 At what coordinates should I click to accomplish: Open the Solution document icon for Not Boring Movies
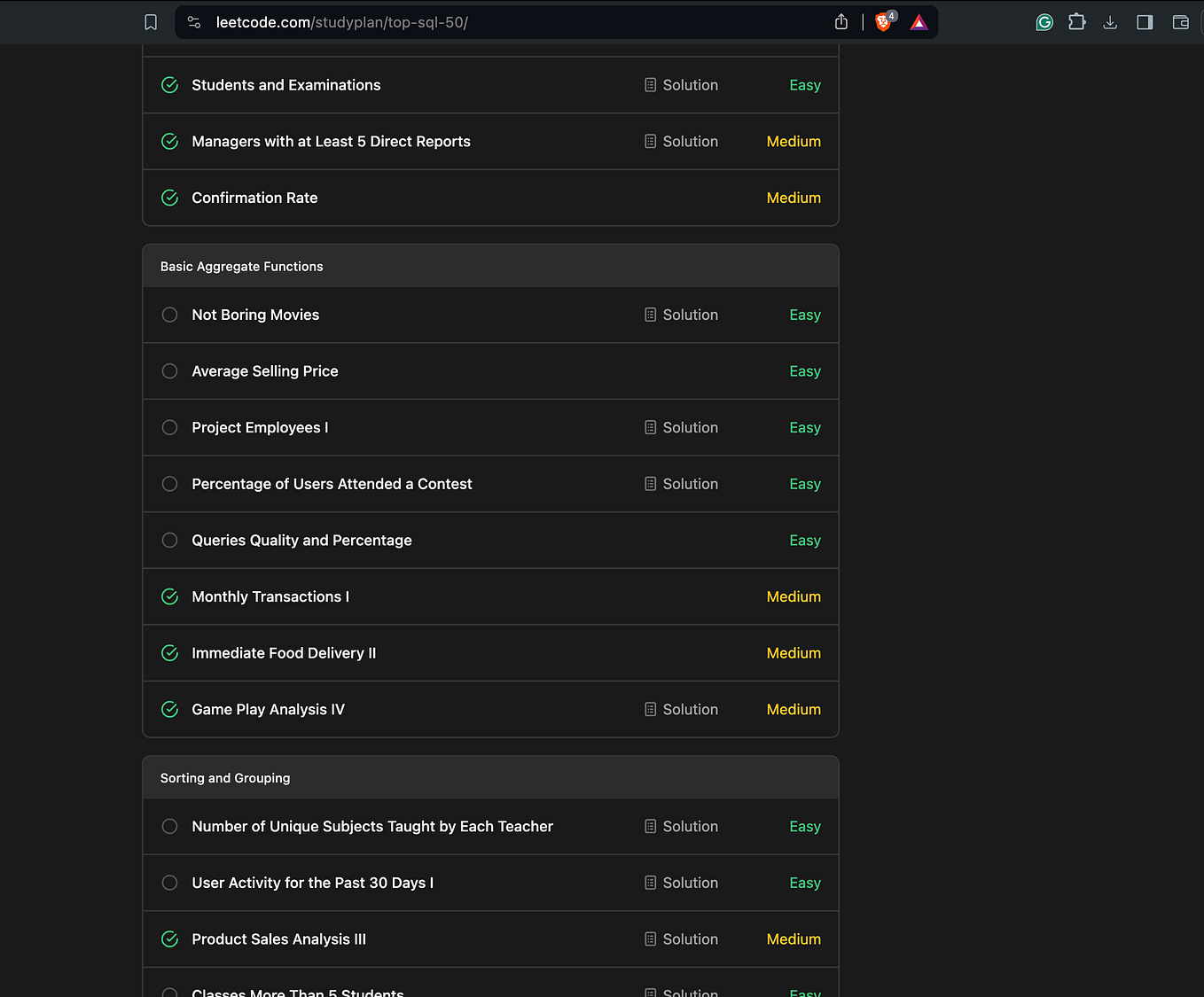pyautogui.click(x=651, y=315)
